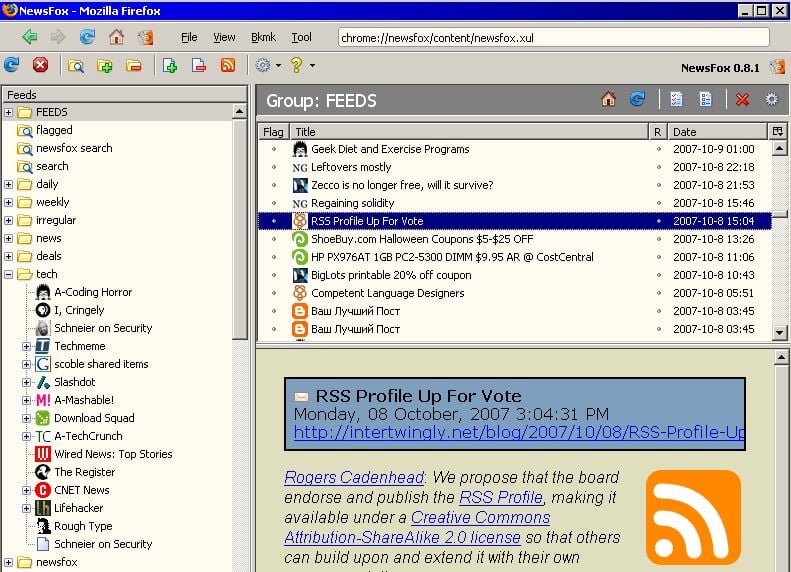791x572 pixels.
Task: Click the add folder toolbar icon
Action: [x=104, y=66]
